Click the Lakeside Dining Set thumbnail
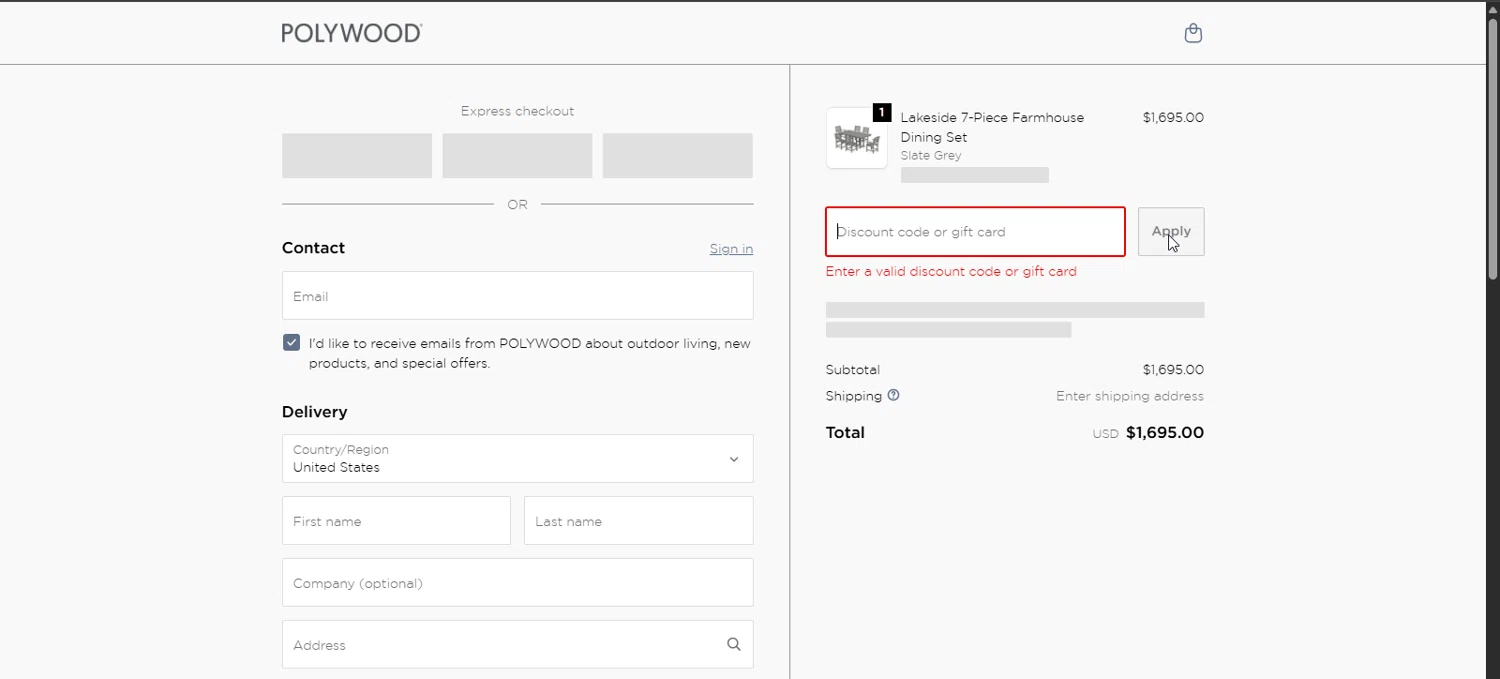The width and height of the screenshot is (1500, 679). [856, 139]
